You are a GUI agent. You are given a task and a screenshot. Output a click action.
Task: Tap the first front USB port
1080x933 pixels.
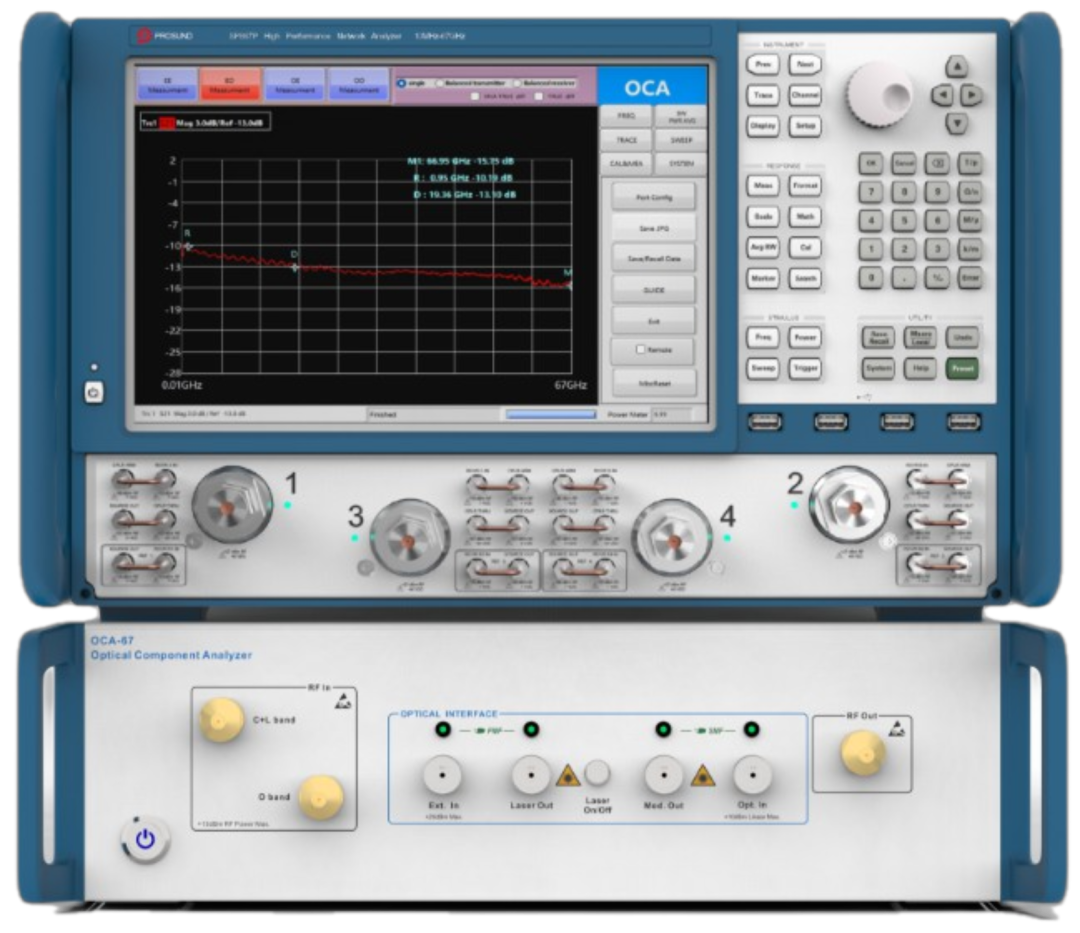pyautogui.click(x=765, y=421)
